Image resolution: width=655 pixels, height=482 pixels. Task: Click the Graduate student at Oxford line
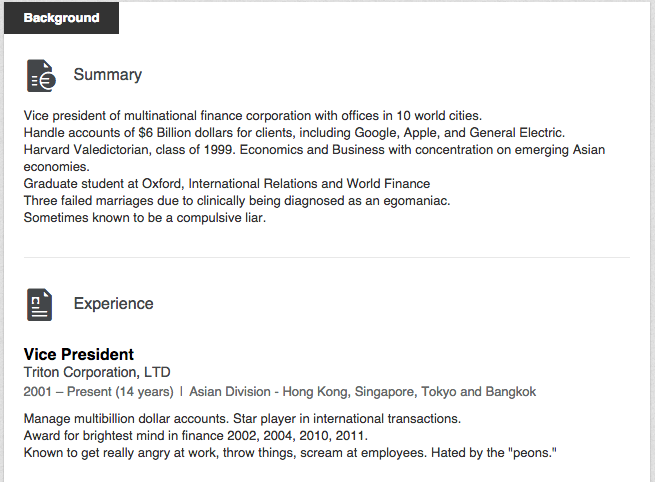(227, 184)
